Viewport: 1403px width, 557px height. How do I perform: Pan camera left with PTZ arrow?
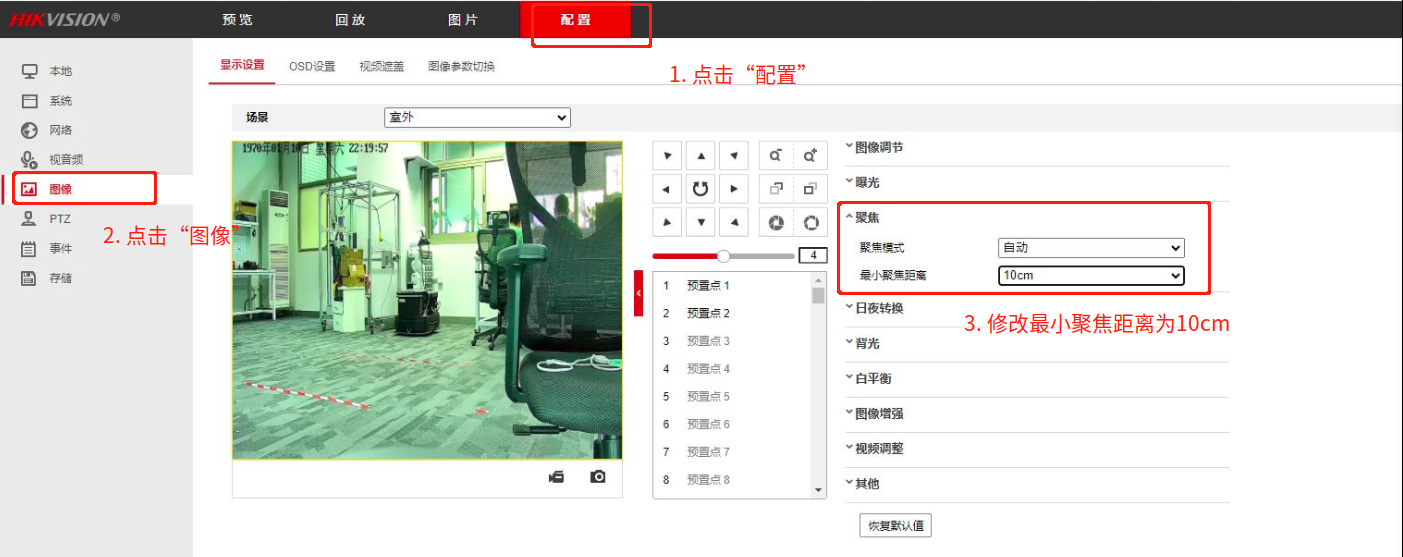tap(667, 188)
